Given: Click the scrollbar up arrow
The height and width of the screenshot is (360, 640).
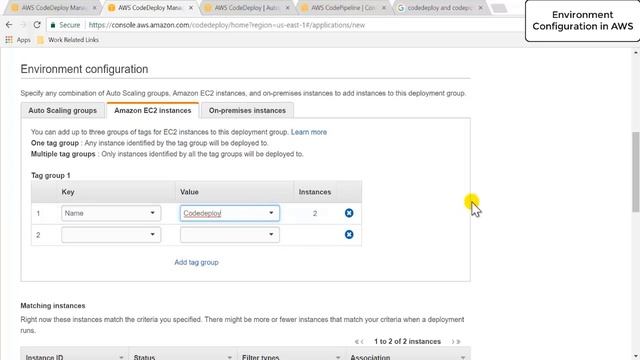Looking at the screenshot, I should (636, 52).
